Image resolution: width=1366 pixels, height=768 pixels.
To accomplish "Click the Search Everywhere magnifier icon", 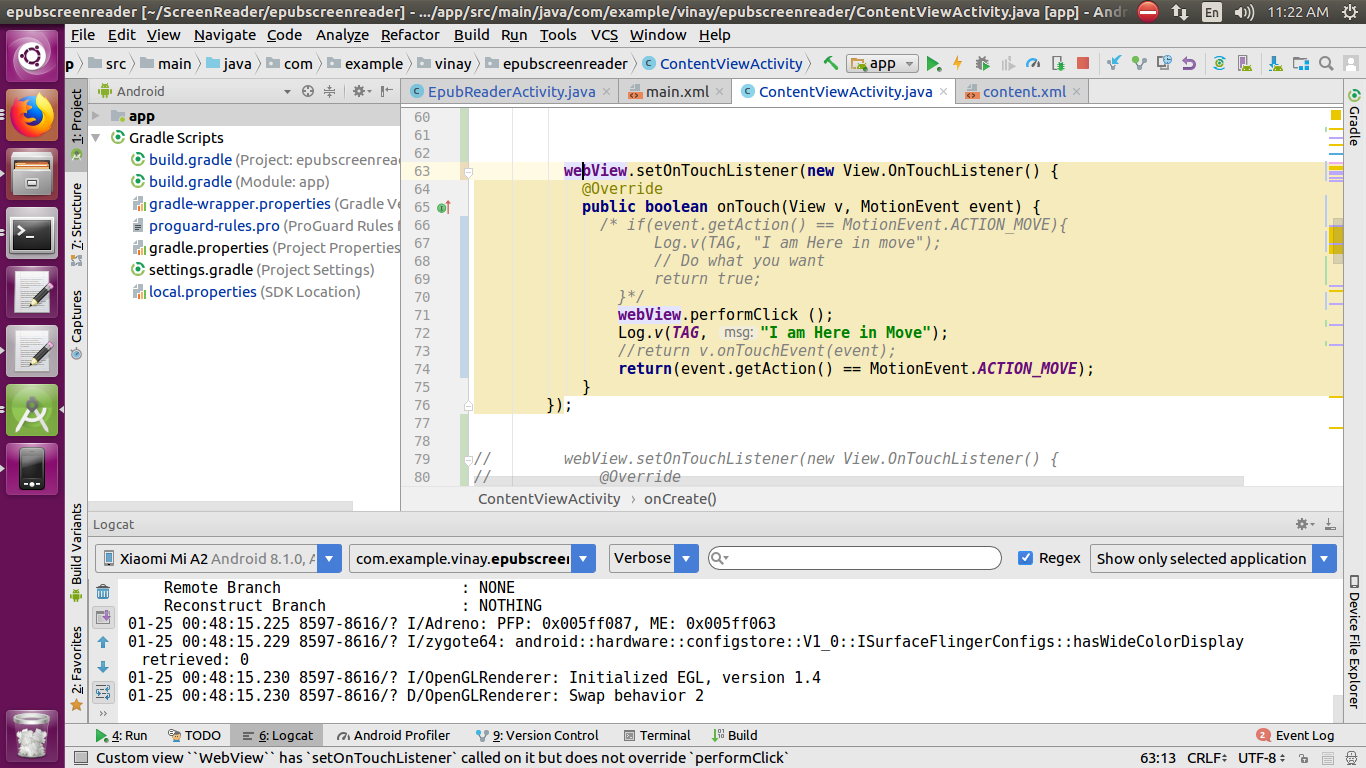I will click(x=1325, y=64).
